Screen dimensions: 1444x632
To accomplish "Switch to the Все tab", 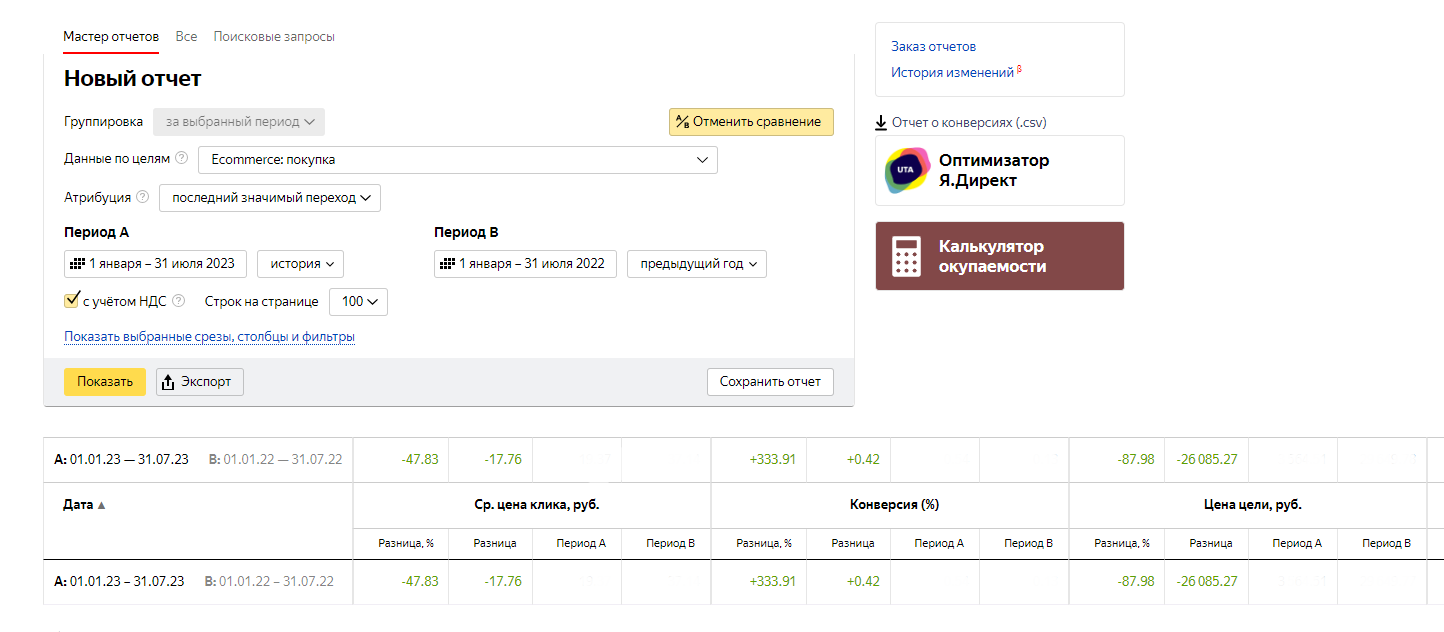I will pyautogui.click(x=186, y=36).
